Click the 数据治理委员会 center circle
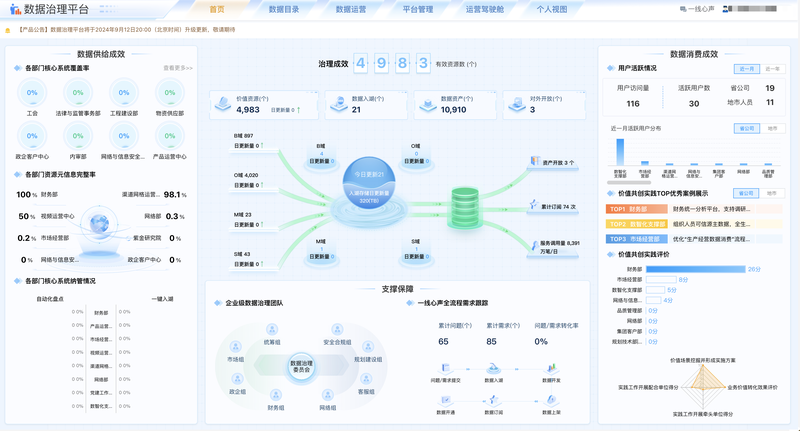This screenshot has width=800, height=431. pos(301,366)
